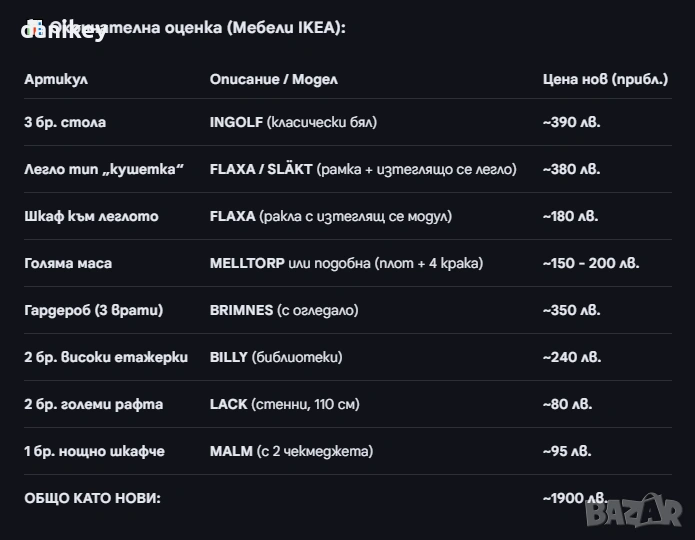
Task: Select the 'Артикул' column header
Action: click(x=56, y=79)
